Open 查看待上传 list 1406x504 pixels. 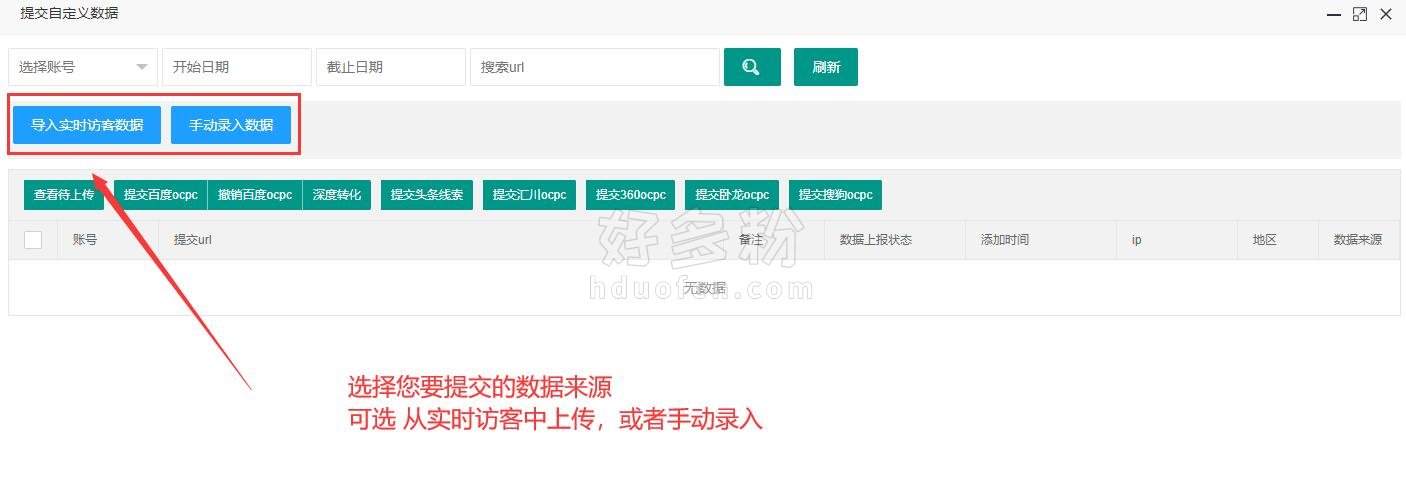pos(64,195)
